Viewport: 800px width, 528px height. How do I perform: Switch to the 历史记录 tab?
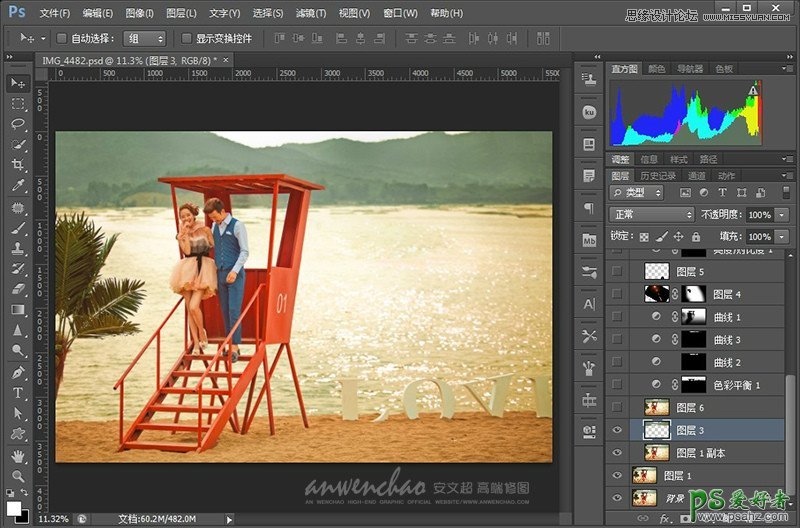click(x=658, y=176)
